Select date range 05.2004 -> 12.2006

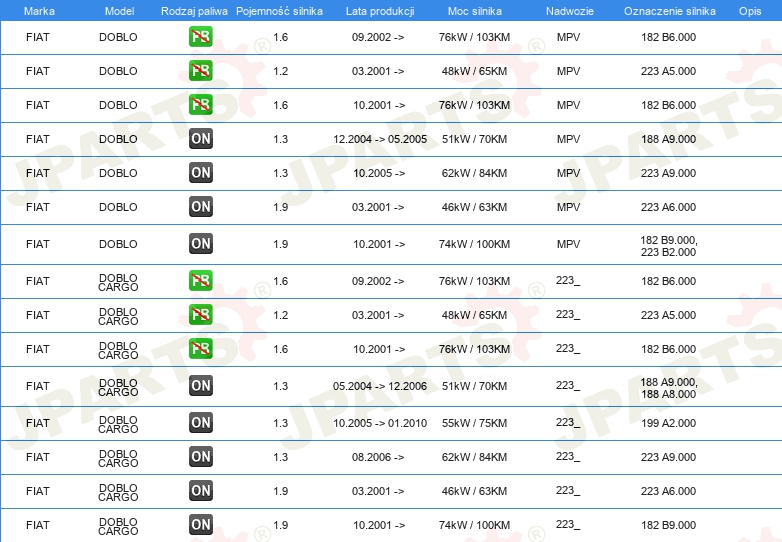tap(380, 386)
